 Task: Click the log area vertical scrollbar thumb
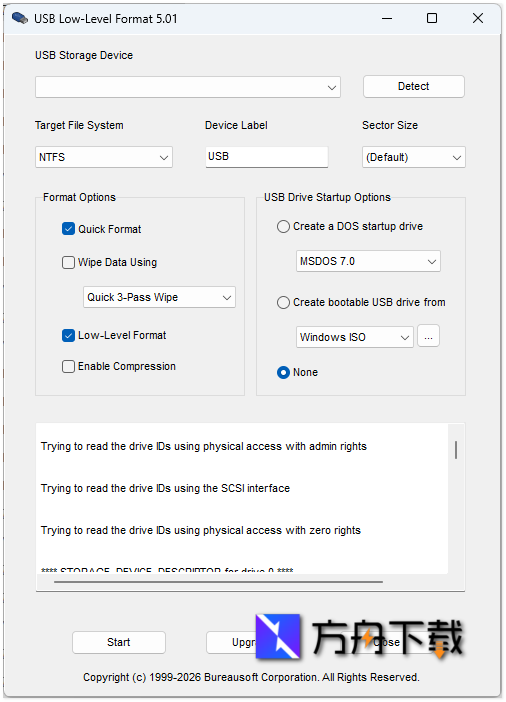pos(456,450)
